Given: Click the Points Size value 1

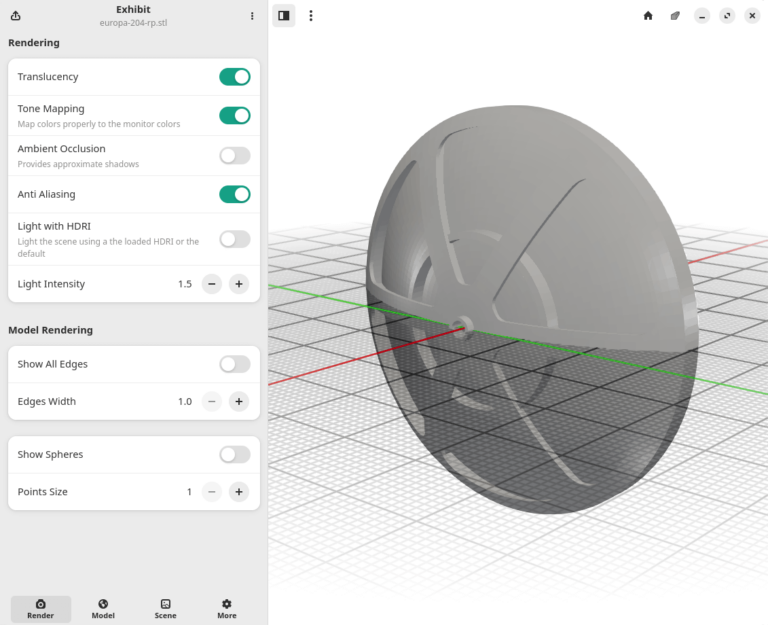Looking at the screenshot, I should (189, 492).
